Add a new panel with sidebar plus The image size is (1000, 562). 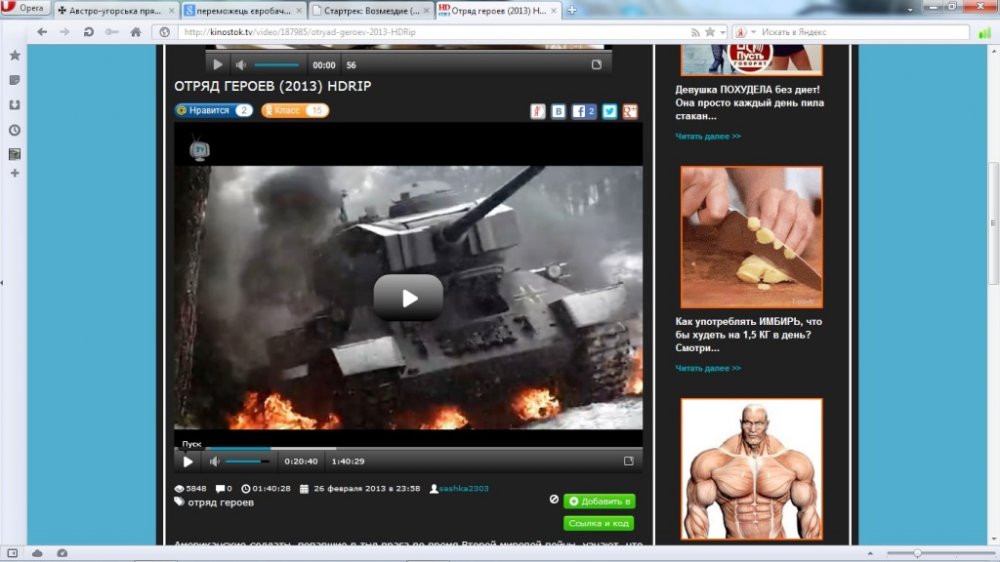(x=15, y=173)
